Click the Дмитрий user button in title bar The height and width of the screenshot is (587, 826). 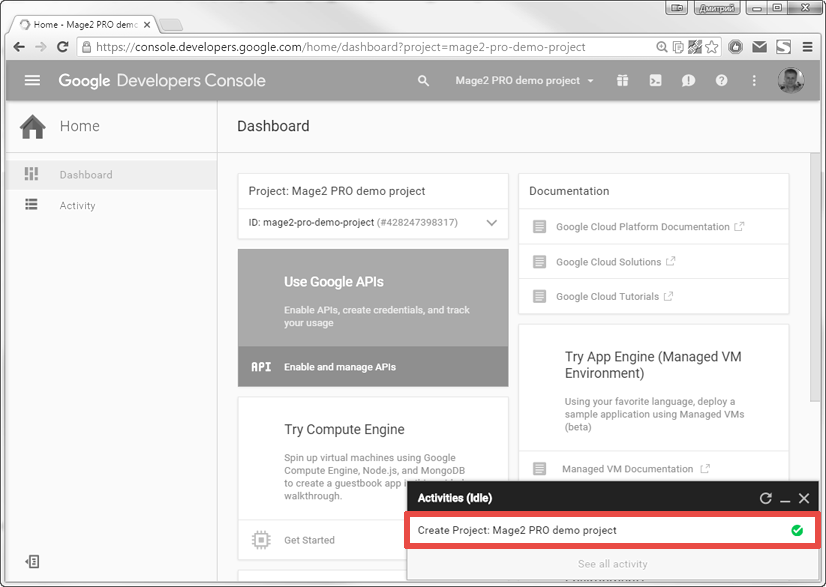717,8
